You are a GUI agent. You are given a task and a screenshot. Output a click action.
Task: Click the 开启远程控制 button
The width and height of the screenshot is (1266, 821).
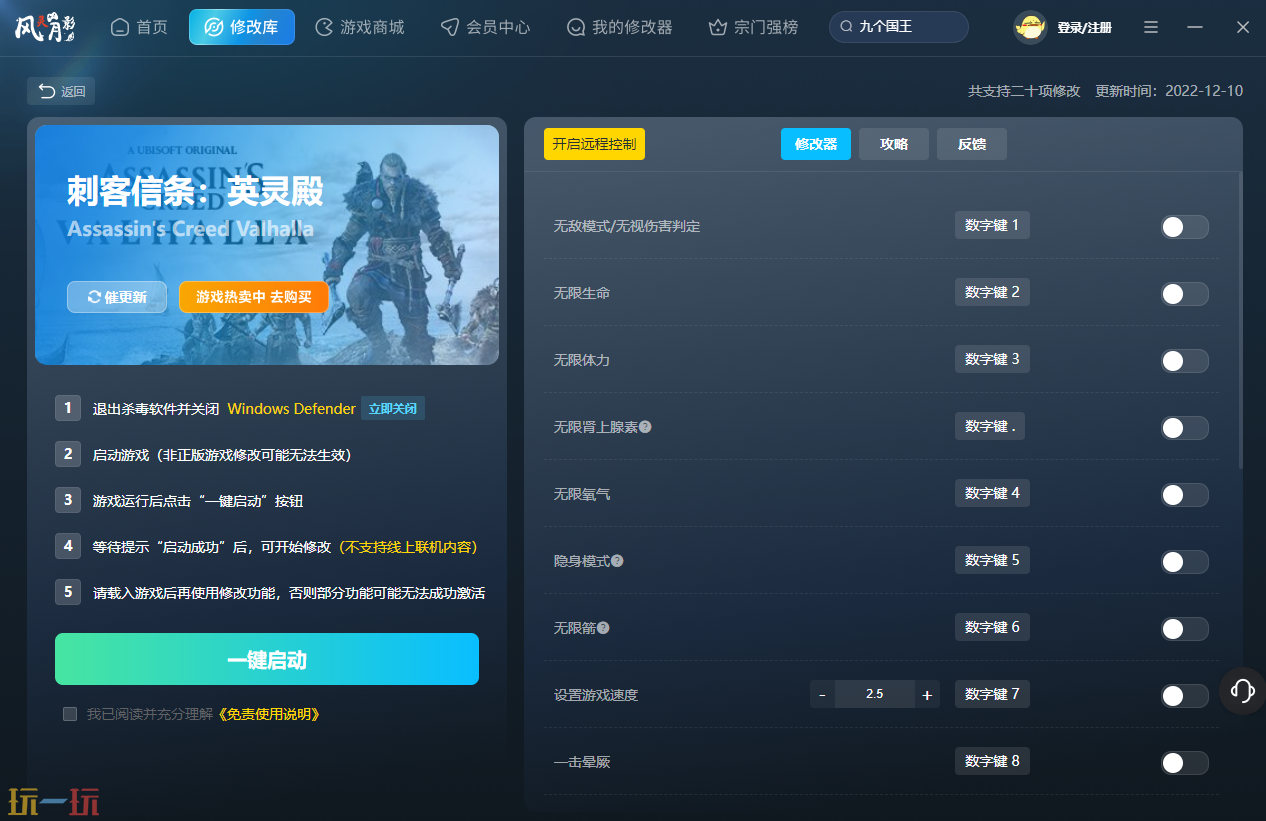pyautogui.click(x=594, y=144)
